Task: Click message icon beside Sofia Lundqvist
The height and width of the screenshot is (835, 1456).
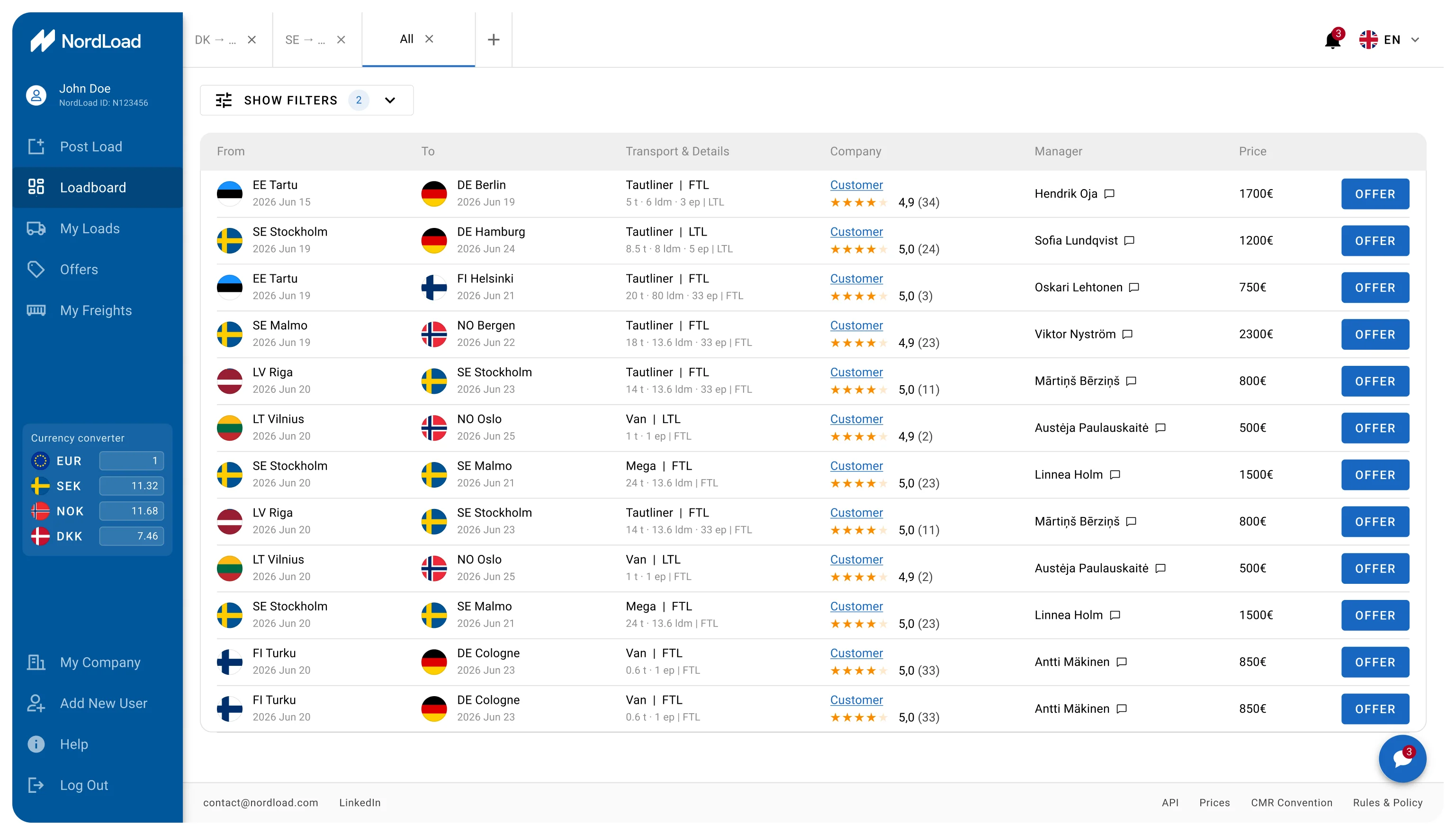Action: [1129, 241]
